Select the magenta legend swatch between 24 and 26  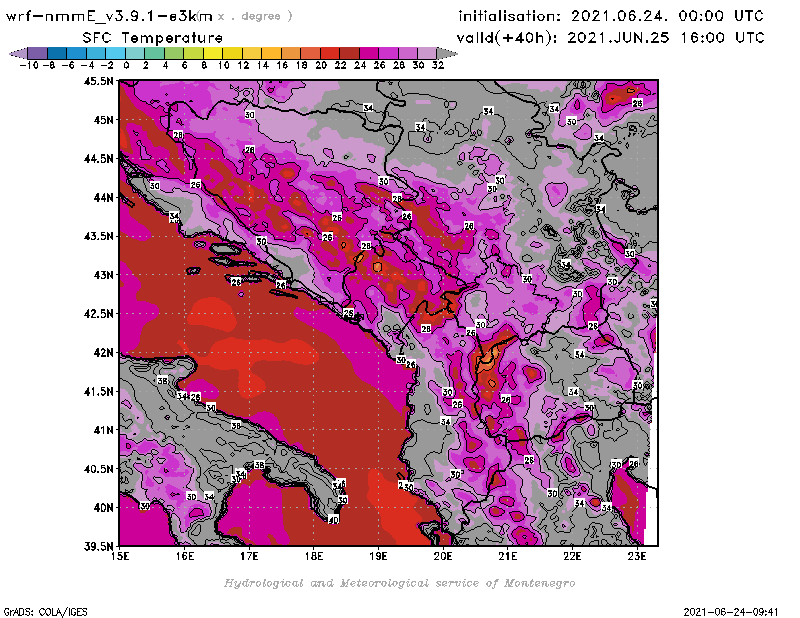(368, 54)
